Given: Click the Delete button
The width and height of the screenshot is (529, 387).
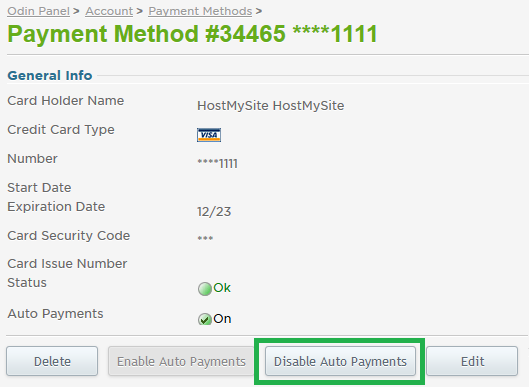Looking at the screenshot, I should pyautogui.click(x=52, y=361).
